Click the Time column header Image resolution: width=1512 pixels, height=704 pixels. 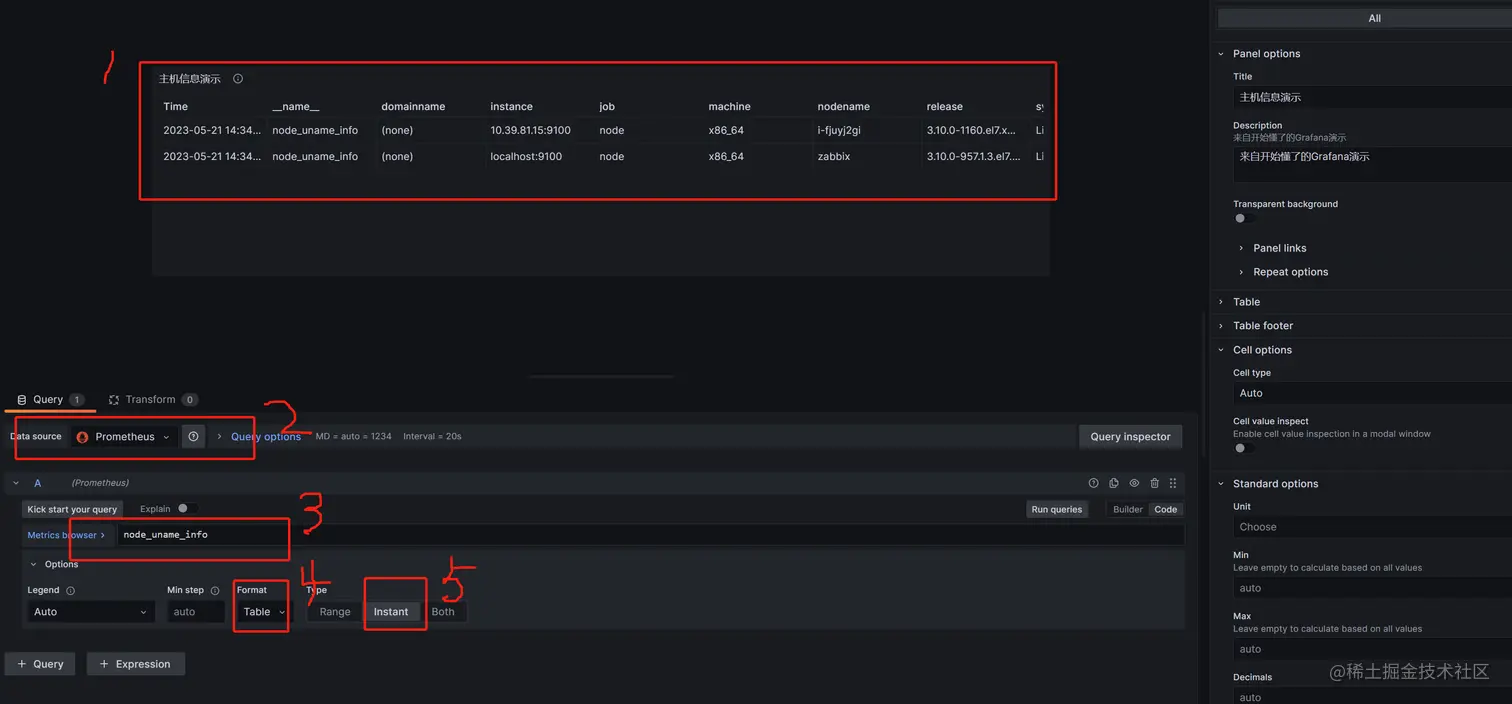176,107
